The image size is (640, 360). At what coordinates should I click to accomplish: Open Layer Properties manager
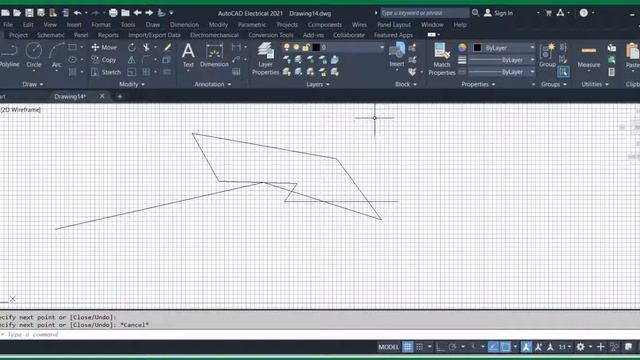(x=265, y=59)
